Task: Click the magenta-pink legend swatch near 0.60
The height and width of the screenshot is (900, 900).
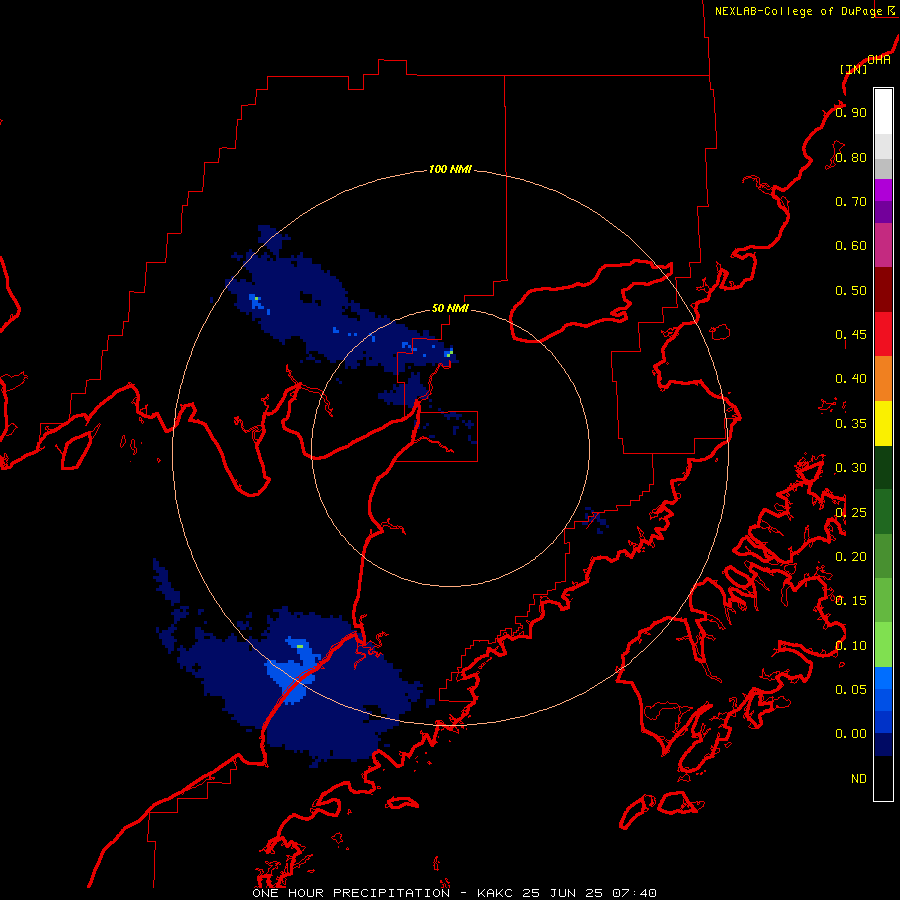Action: pos(883,245)
